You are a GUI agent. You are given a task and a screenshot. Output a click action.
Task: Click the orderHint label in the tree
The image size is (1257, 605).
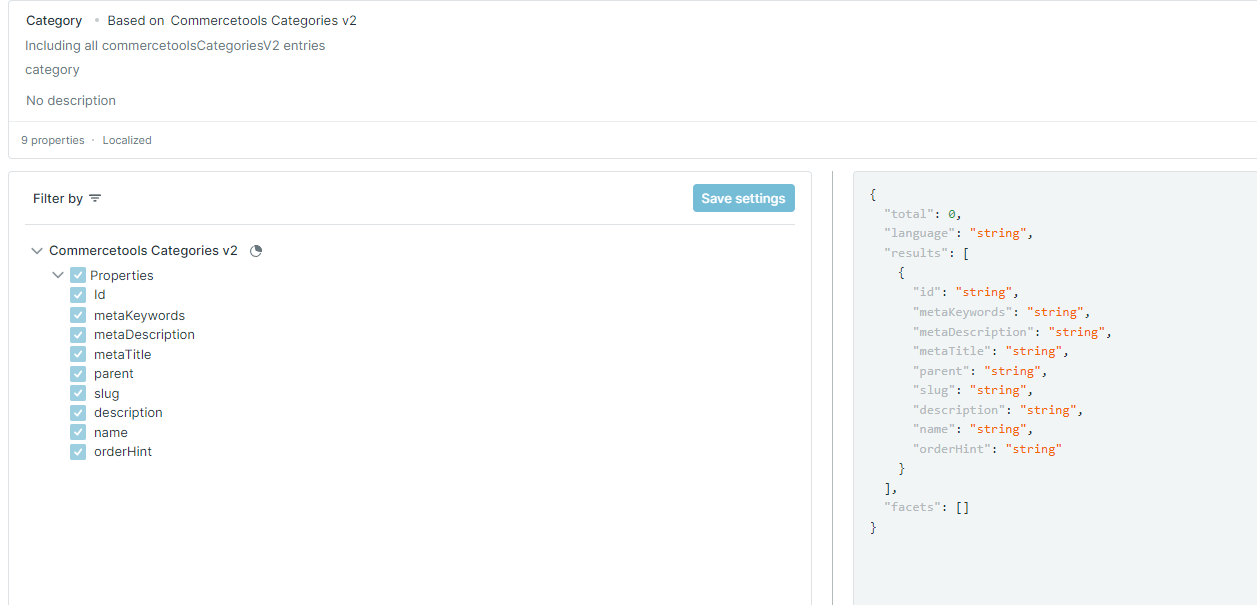(x=123, y=451)
